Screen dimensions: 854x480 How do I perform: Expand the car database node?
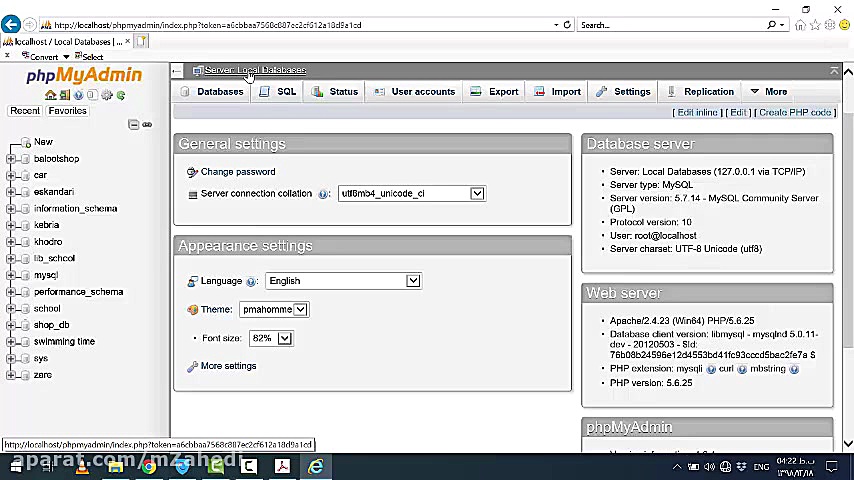(10, 175)
